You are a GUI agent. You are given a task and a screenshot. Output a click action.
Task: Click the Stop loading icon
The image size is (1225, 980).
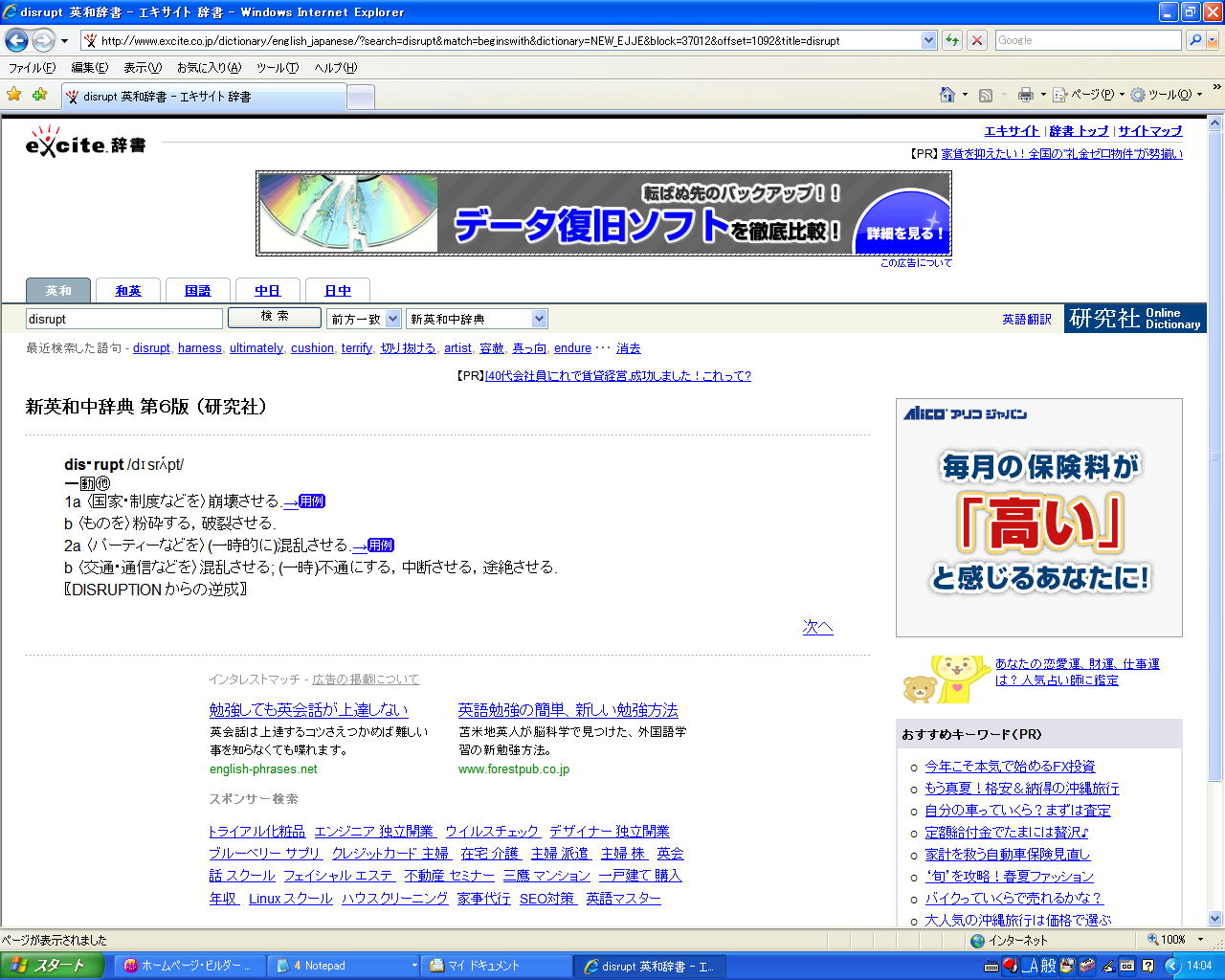point(977,40)
